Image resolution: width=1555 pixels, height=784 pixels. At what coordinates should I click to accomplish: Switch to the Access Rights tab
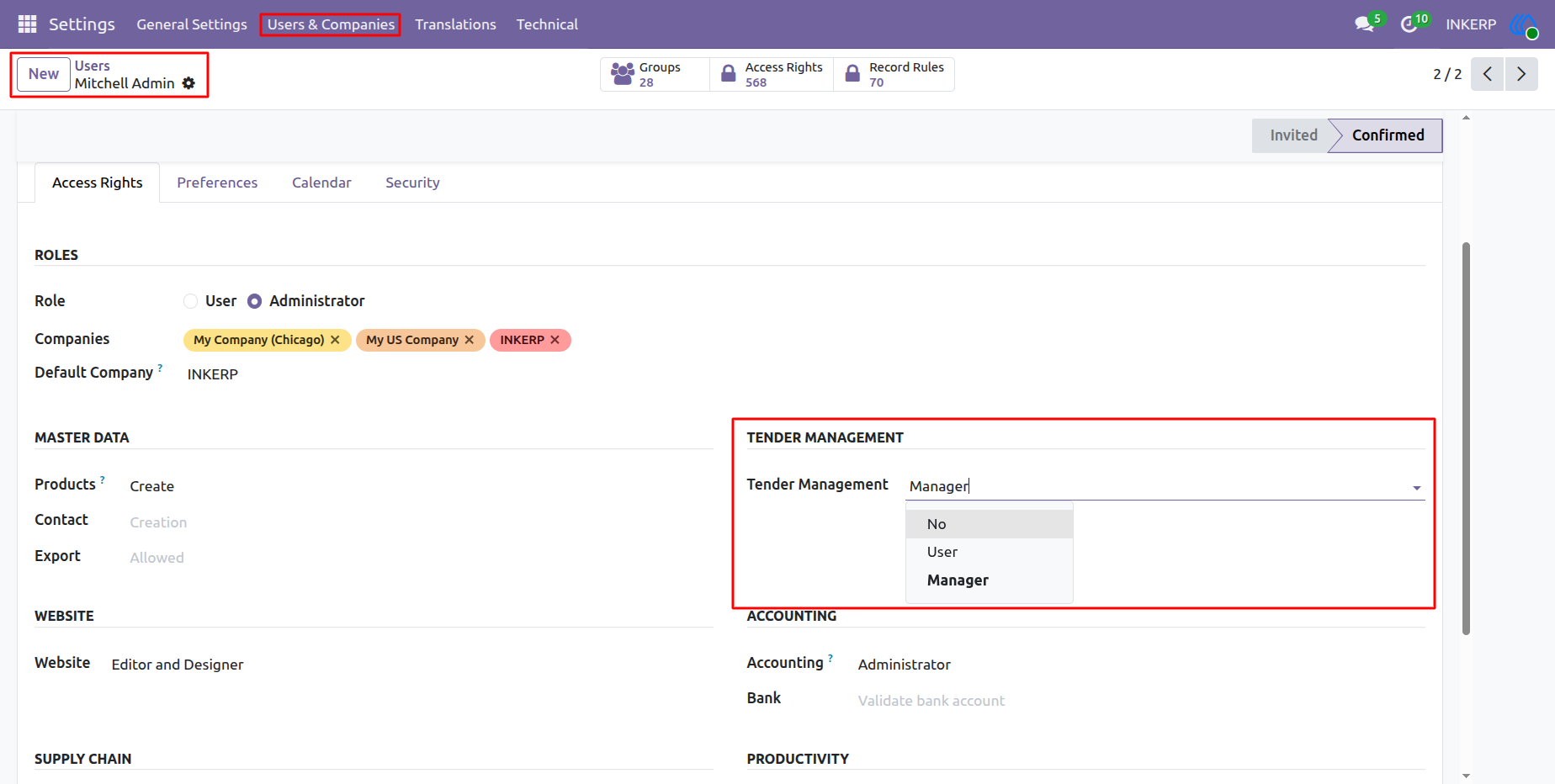tap(98, 183)
